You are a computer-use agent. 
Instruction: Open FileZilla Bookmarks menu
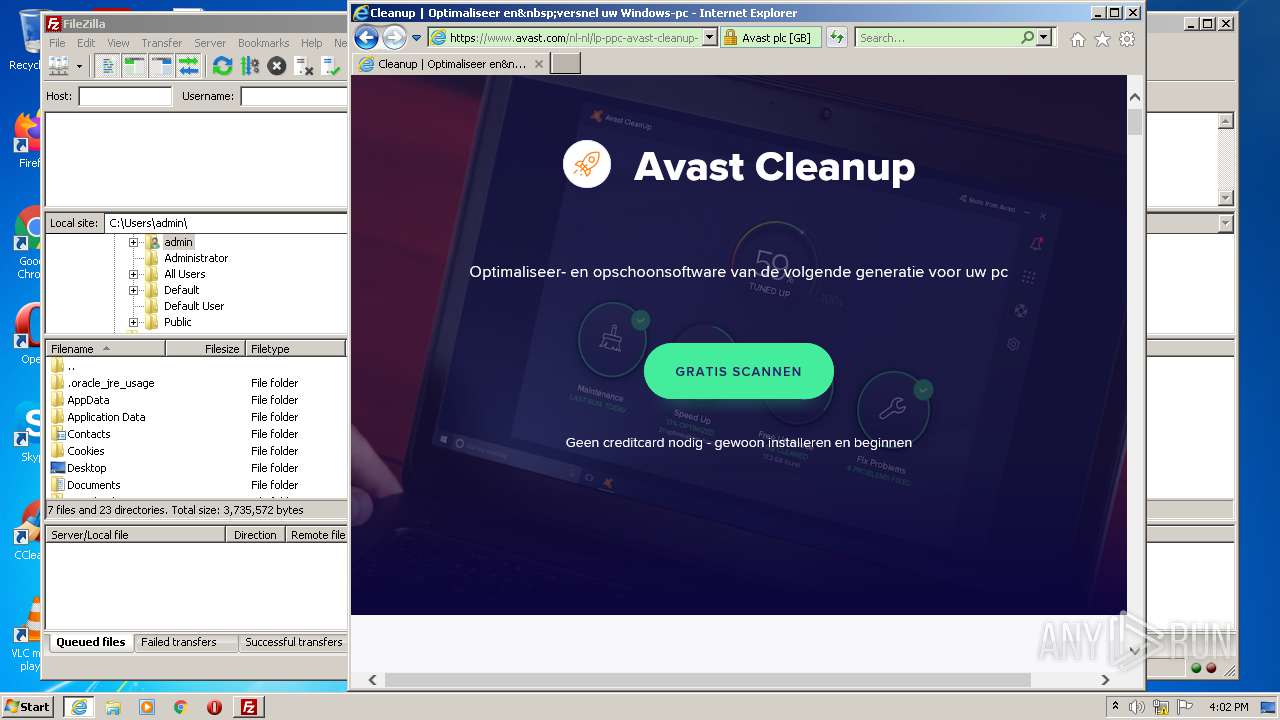263,43
